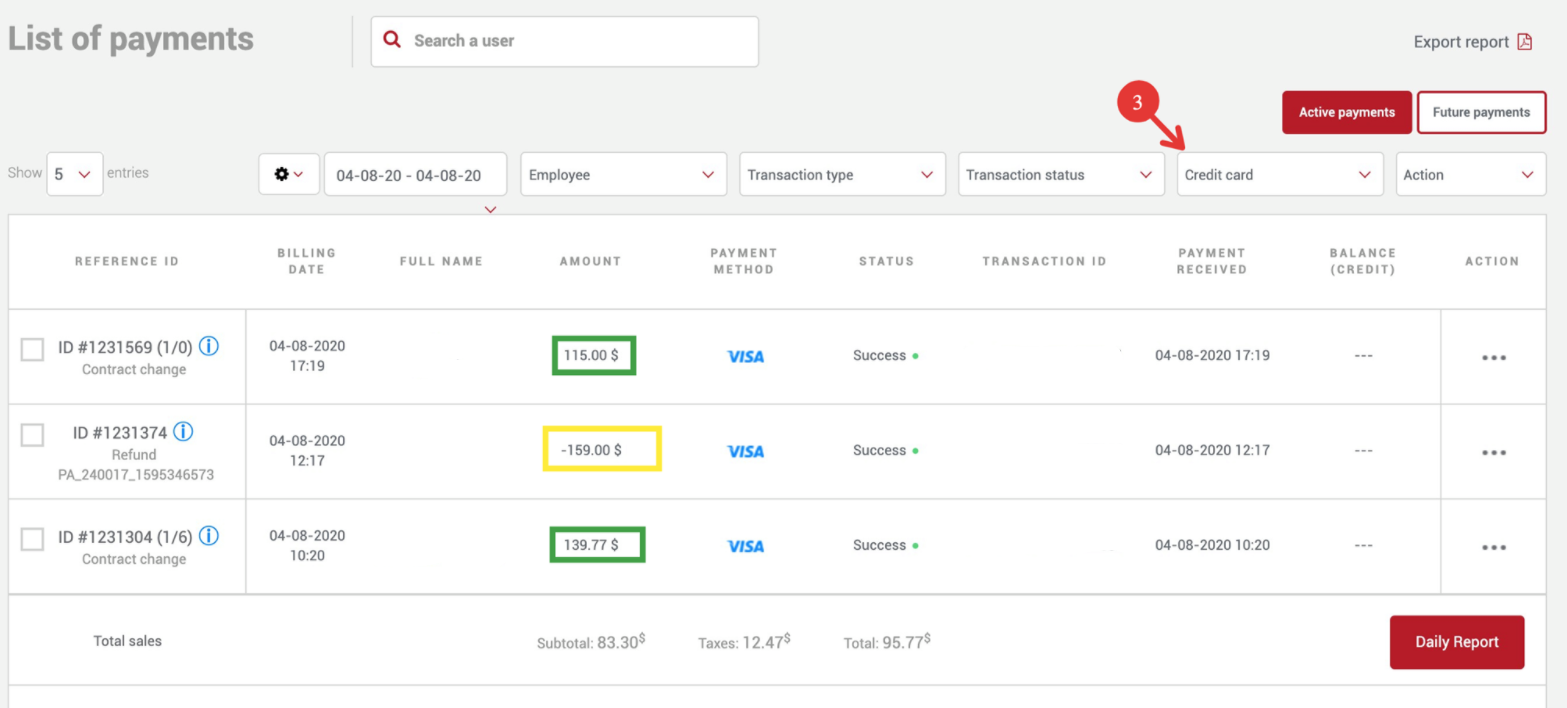The image size is (1567, 708).
Task: Tick the checkbox for ID #1231304
Action: (33, 539)
